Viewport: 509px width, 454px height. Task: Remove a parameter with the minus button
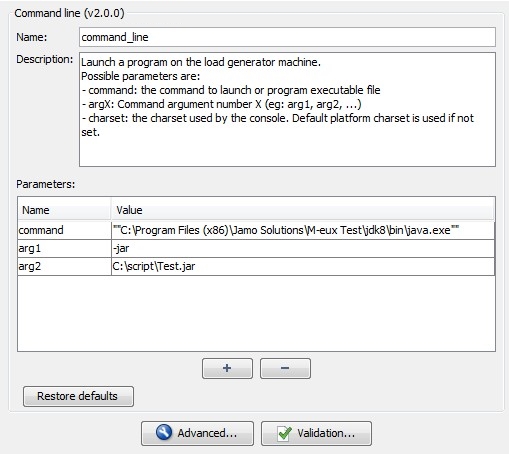[x=285, y=368]
